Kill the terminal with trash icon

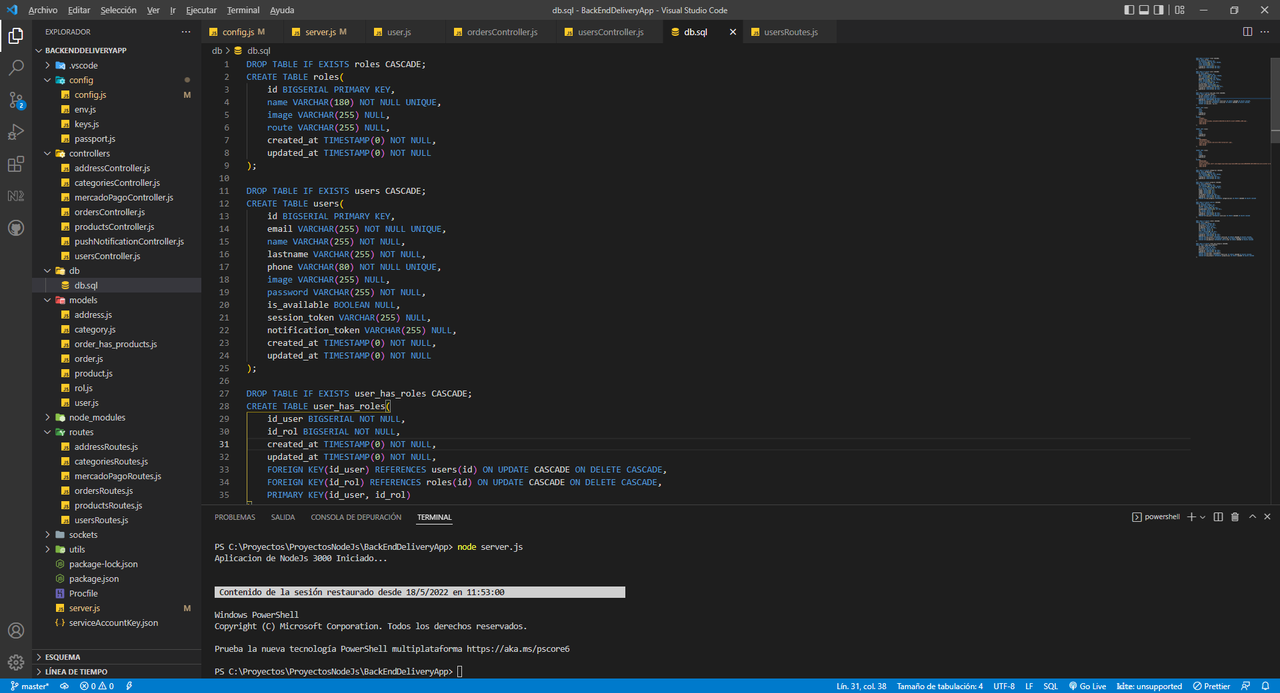1235,517
